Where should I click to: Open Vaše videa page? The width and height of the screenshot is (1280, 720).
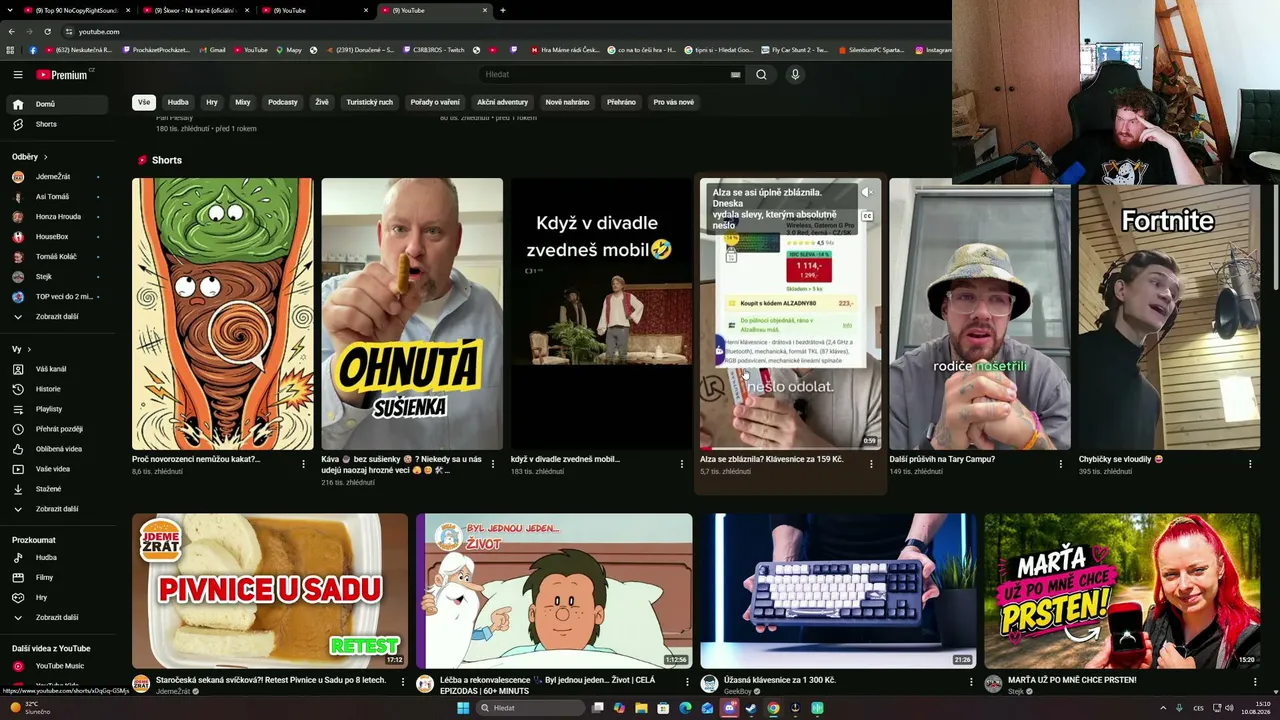point(56,469)
